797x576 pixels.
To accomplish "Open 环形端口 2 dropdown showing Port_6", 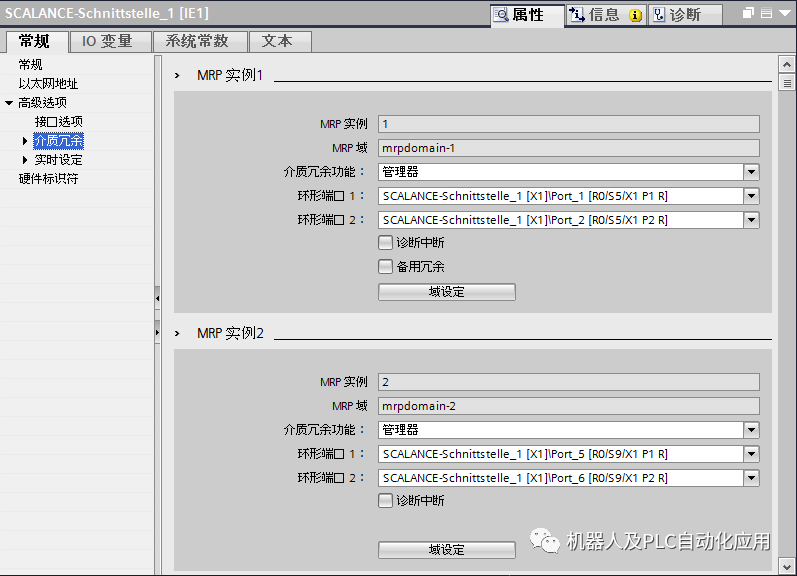I will click(x=751, y=478).
